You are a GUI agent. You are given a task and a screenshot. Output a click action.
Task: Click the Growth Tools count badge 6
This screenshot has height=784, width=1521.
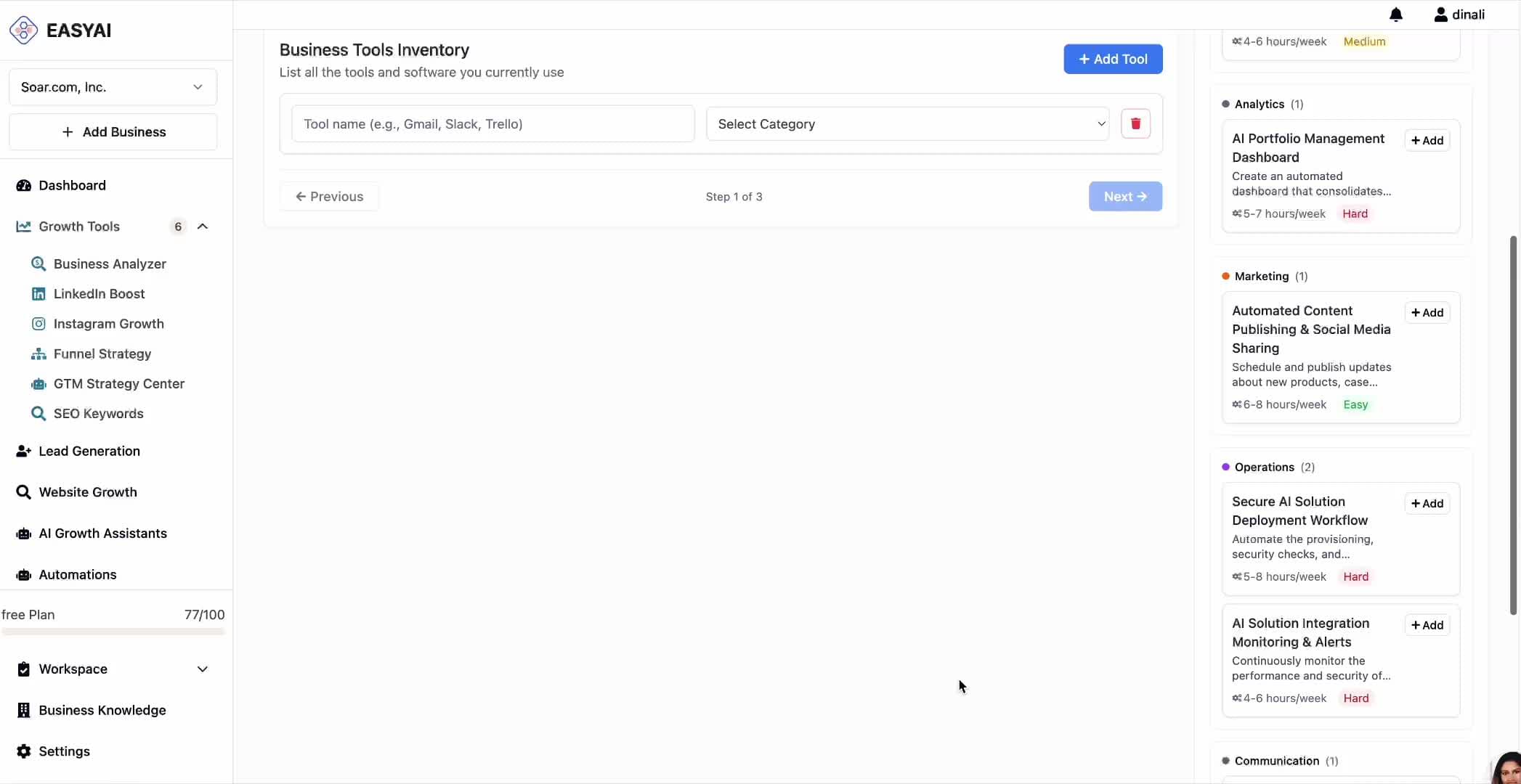[178, 226]
